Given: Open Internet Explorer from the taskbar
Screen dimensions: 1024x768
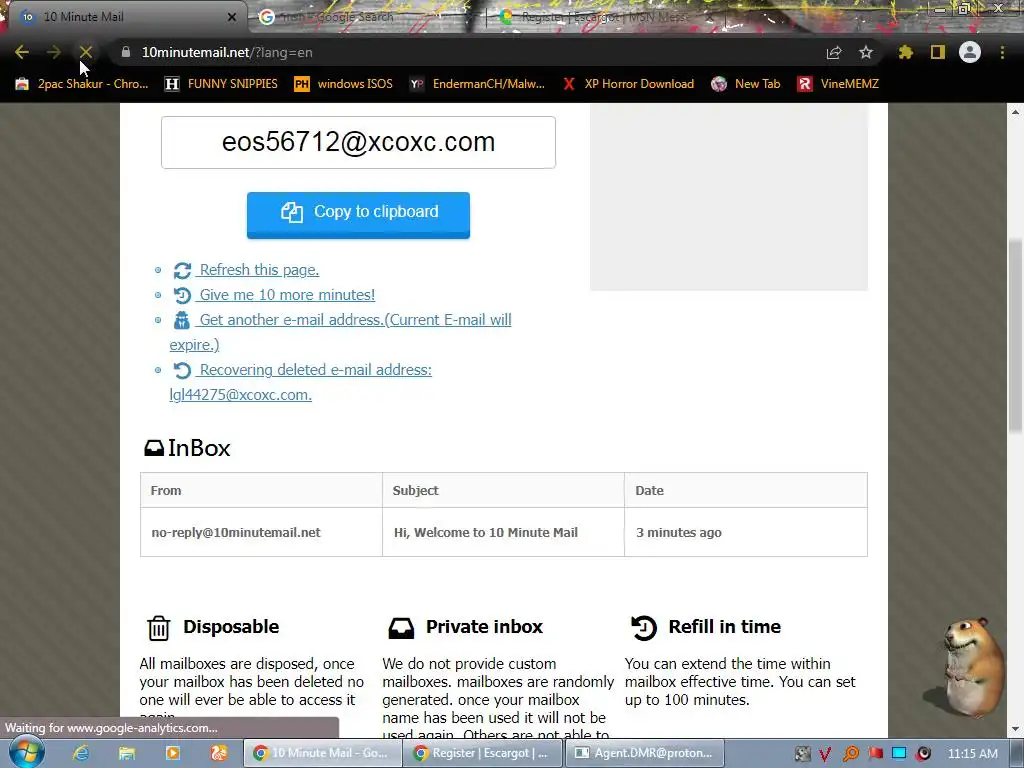Looking at the screenshot, I should pos(80,753).
